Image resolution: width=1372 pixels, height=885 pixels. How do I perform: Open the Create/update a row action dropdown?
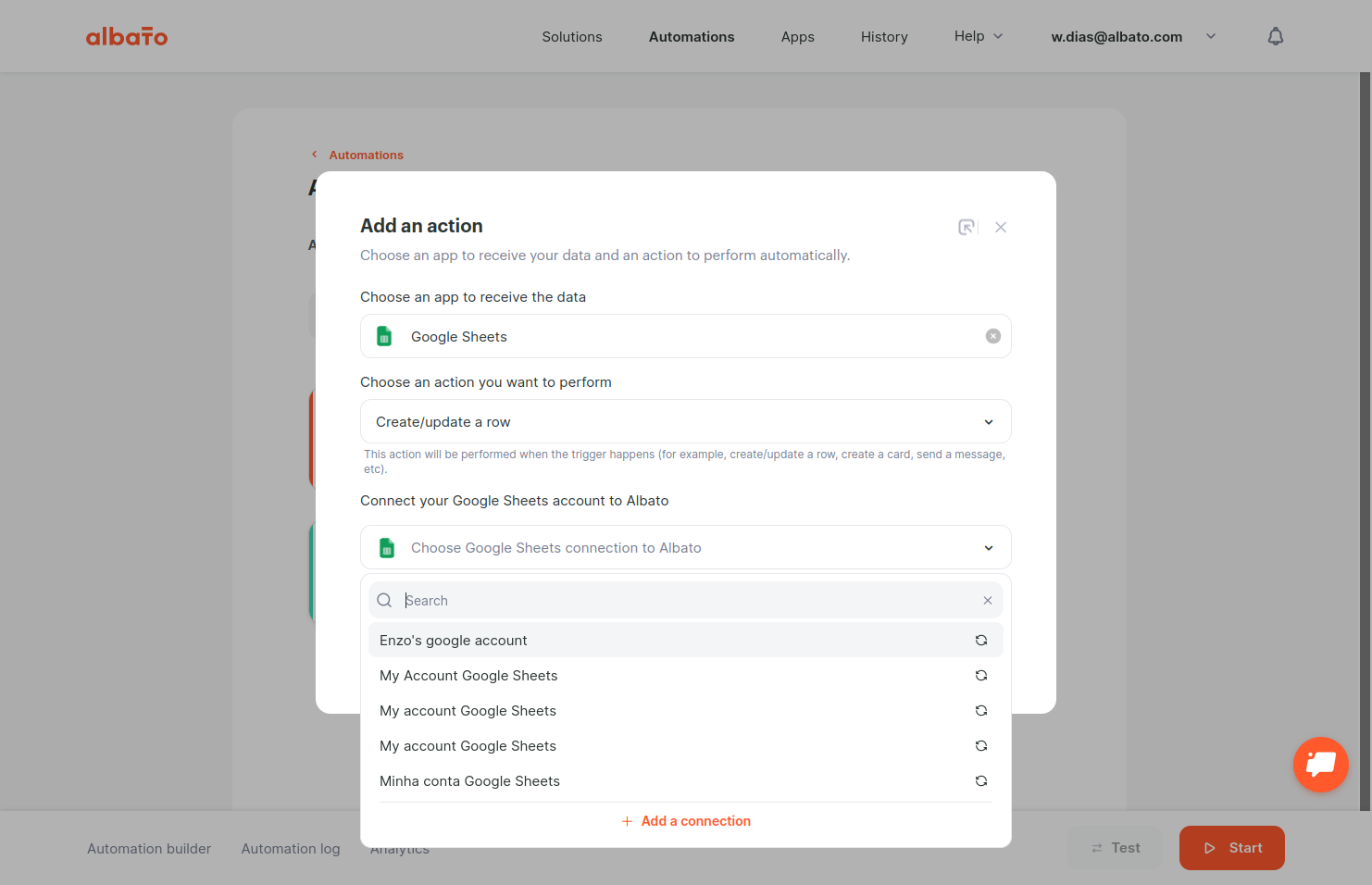pos(686,421)
